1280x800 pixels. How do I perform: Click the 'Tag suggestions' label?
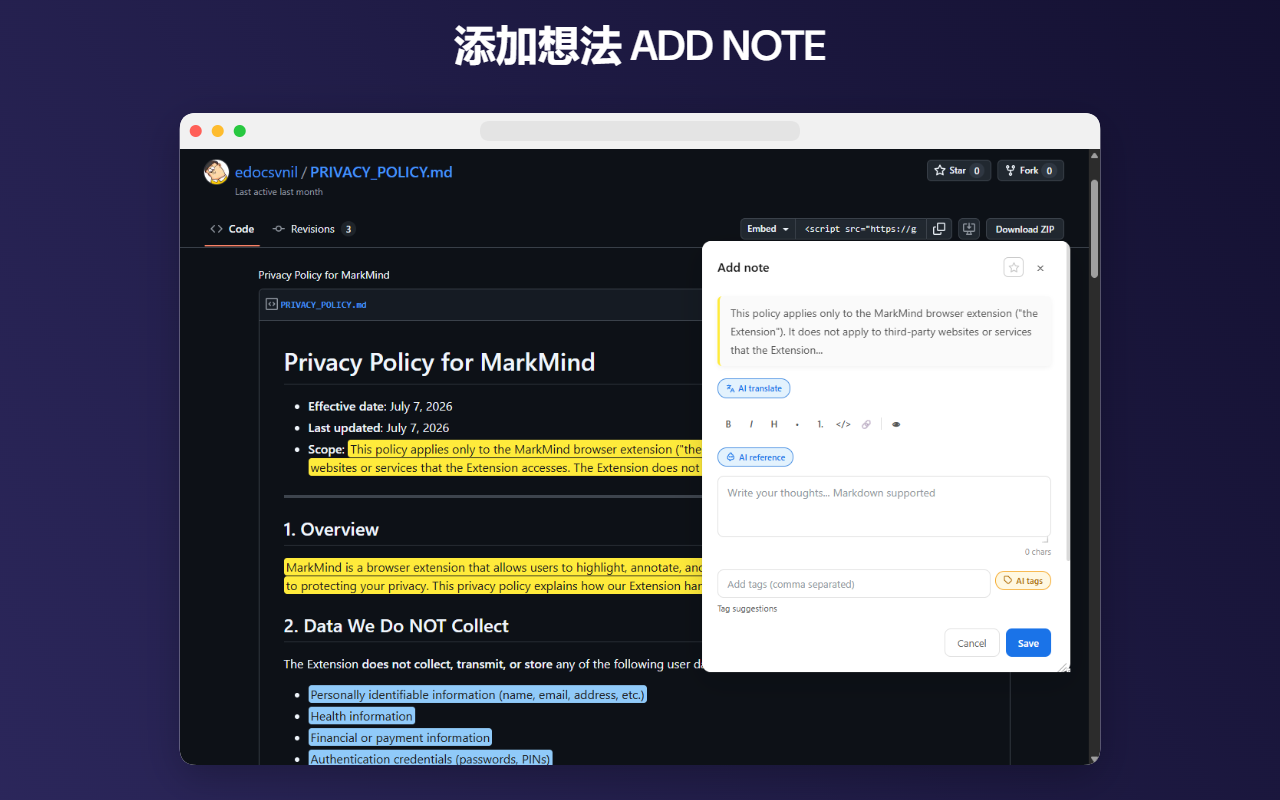point(747,609)
